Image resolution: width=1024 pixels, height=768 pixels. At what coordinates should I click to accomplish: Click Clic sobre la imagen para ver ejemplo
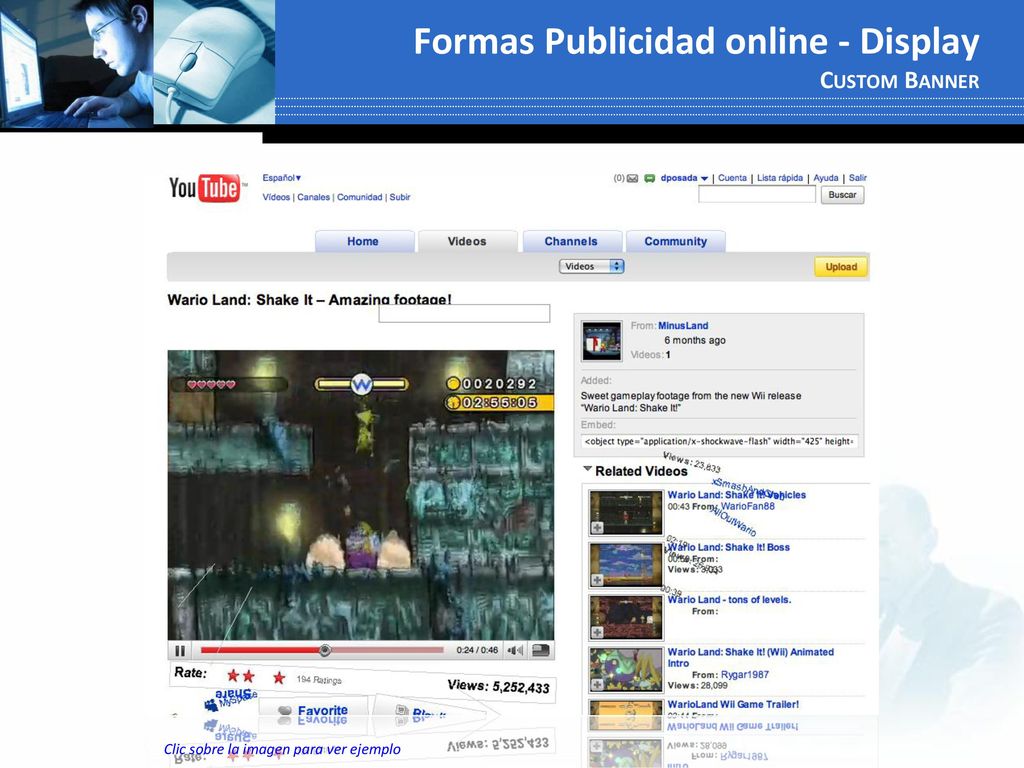click(x=282, y=749)
